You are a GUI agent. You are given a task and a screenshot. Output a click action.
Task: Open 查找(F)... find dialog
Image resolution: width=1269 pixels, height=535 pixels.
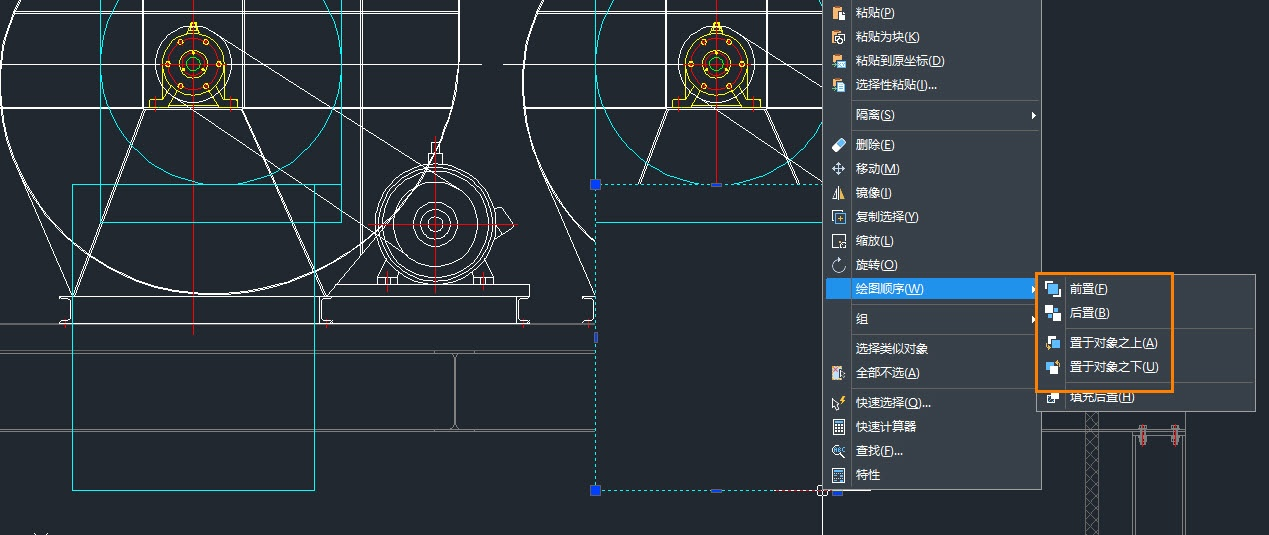931,451
